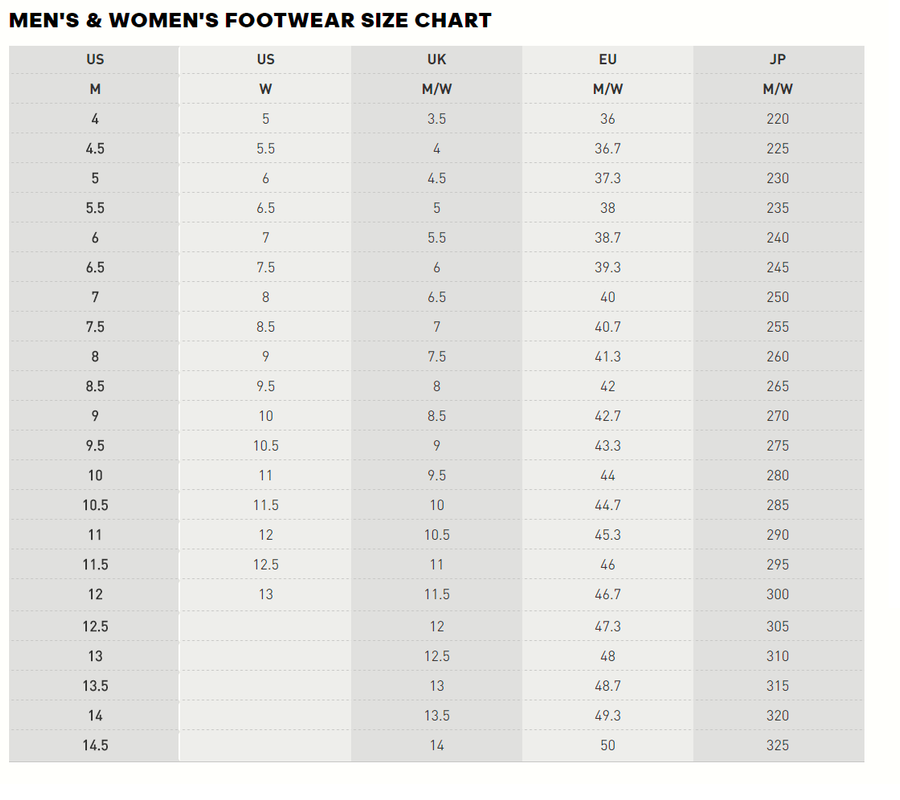Click EU size 48.7 cell
This screenshot has width=900, height=800.
point(608,686)
